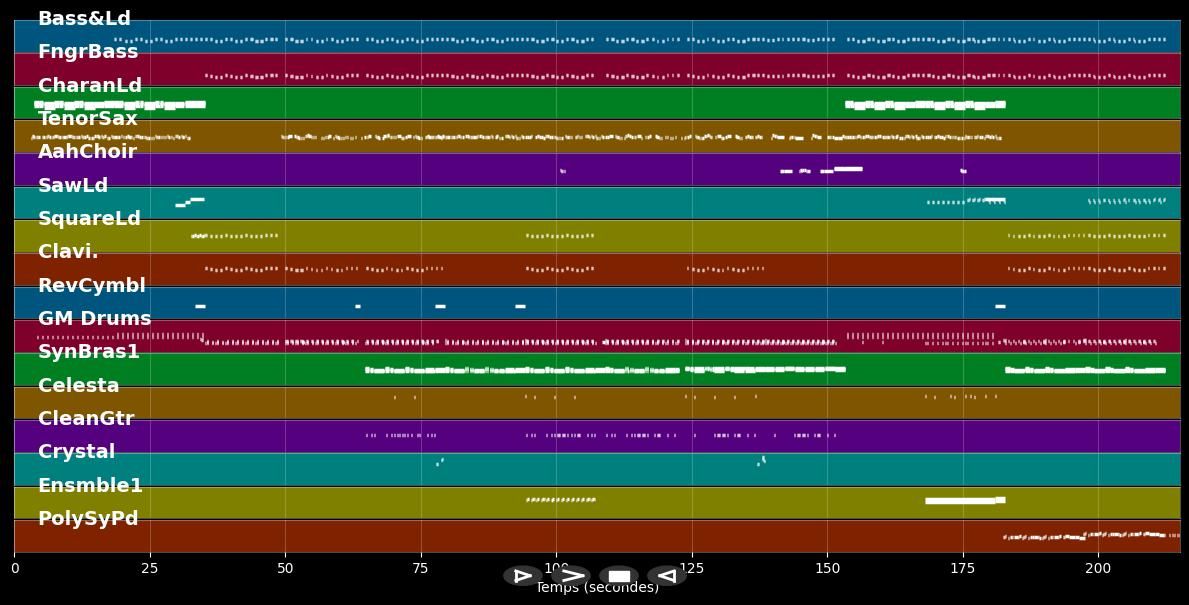Select the GM Drums track label
Viewport: 1189px width, 605px height.
[94, 318]
